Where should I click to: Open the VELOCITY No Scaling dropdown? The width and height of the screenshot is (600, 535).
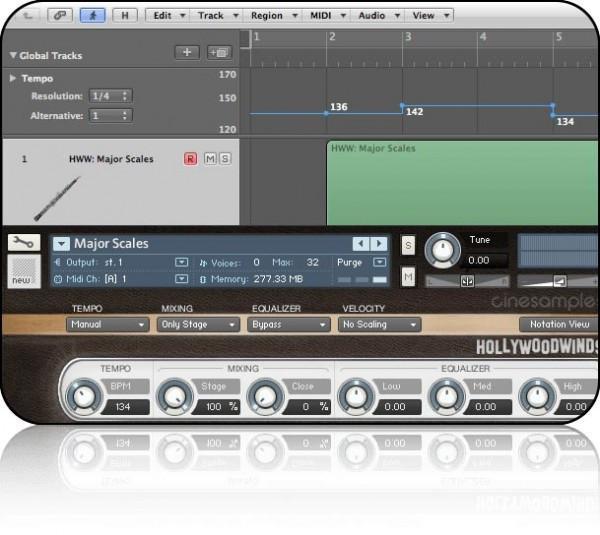pyautogui.click(x=380, y=325)
